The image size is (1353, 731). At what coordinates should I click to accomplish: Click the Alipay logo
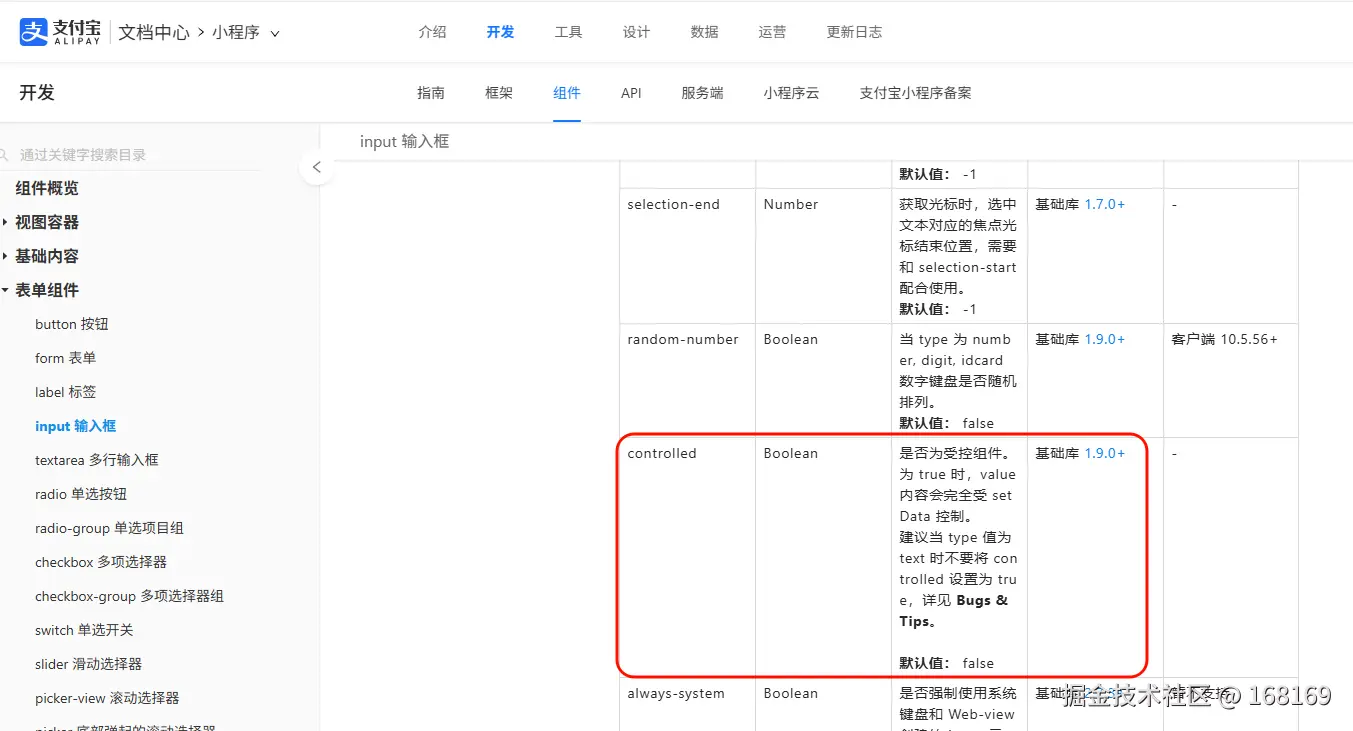[60, 32]
